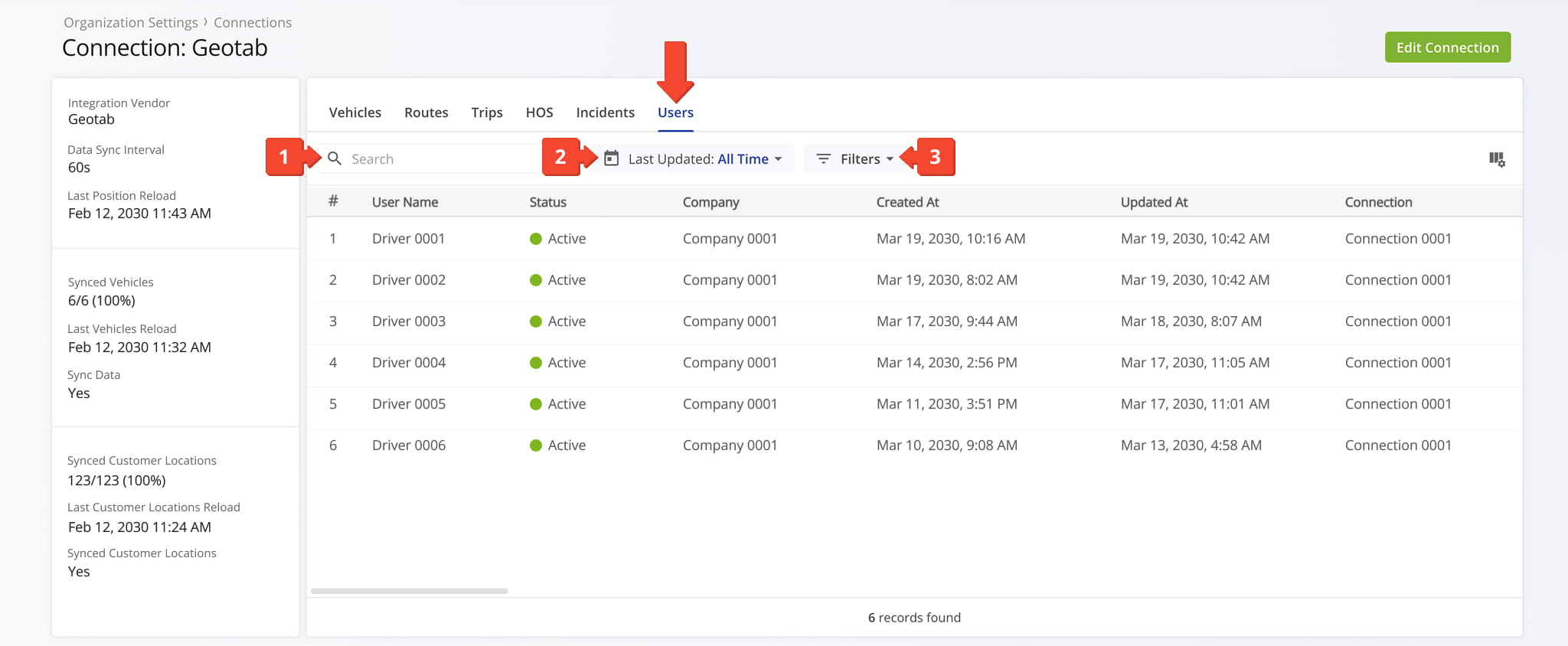
Task: Click the filter lines icon
Action: 823,158
